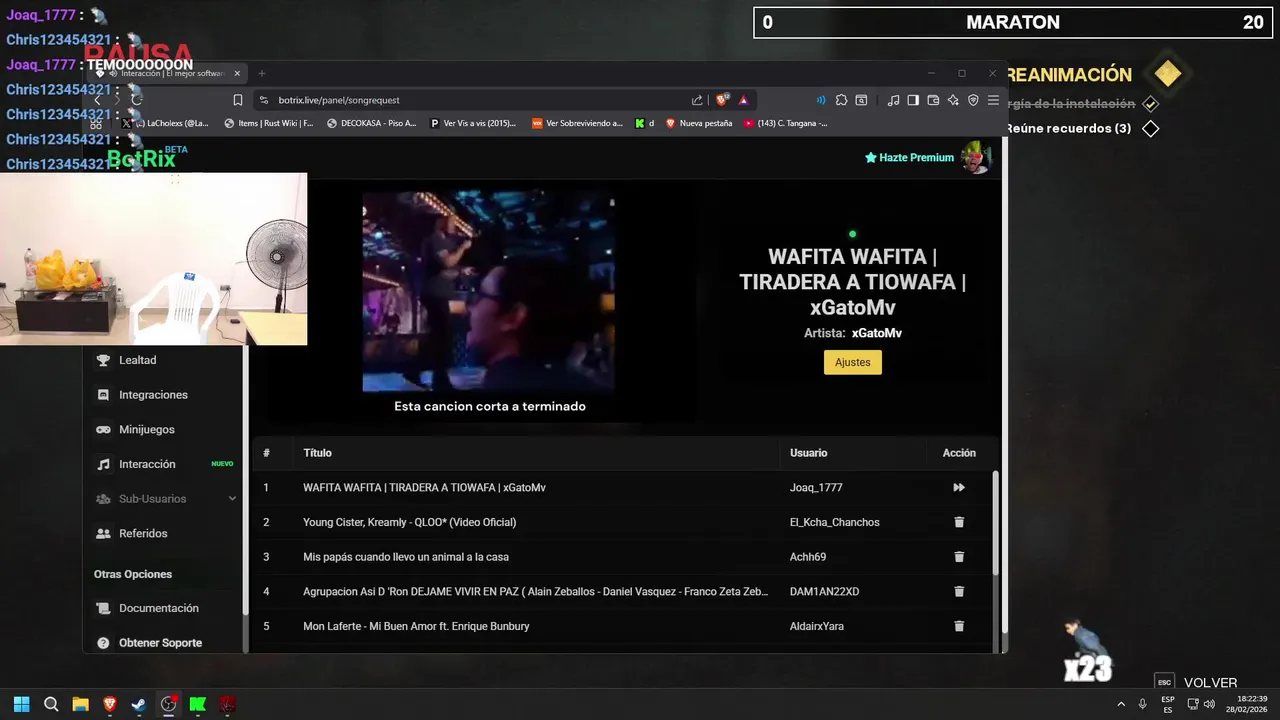
Task: Open browser hamburger menu
Action: click(x=993, y=100)
